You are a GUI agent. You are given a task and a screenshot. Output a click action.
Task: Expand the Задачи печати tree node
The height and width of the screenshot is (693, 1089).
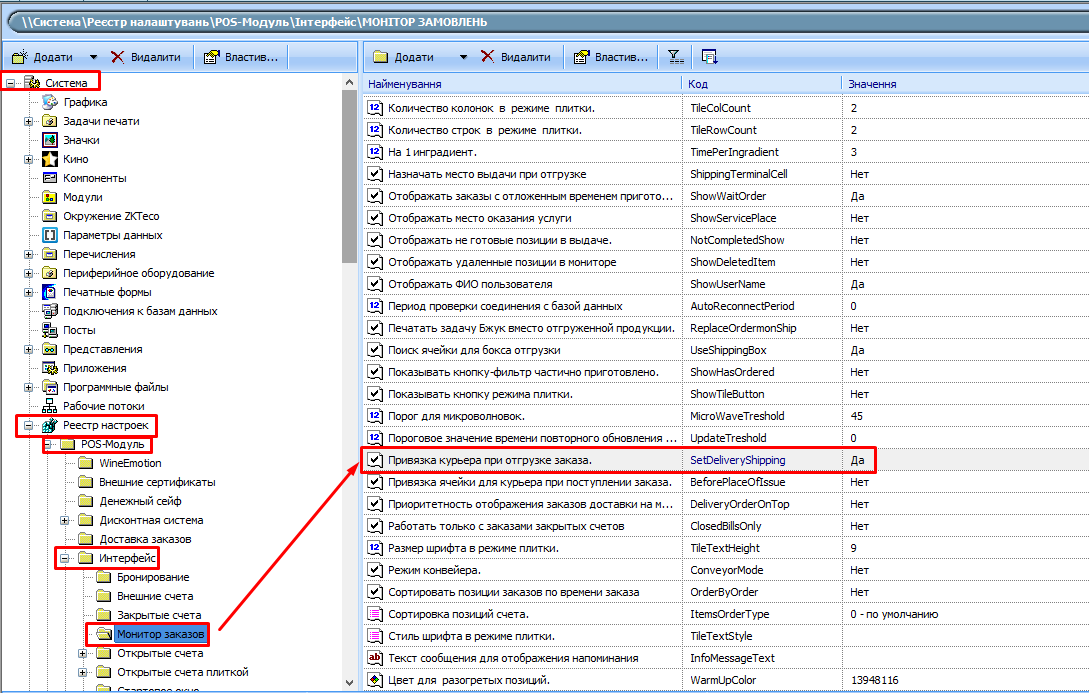coord(29,121)
